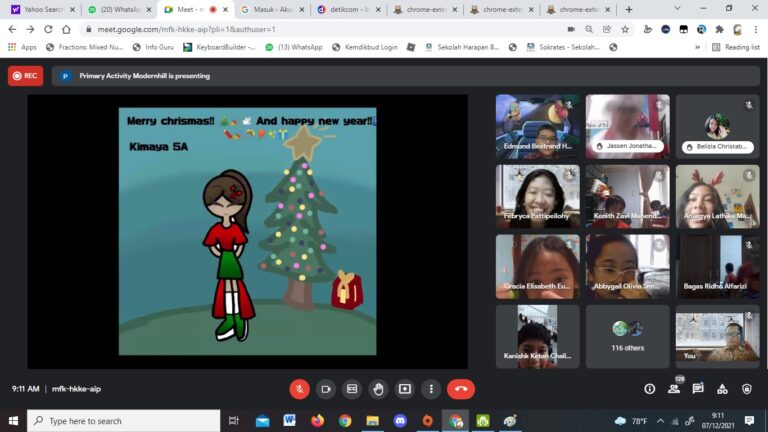
Task: Open more options three-dot menu in Meet
Action: (x=431, y=389)
